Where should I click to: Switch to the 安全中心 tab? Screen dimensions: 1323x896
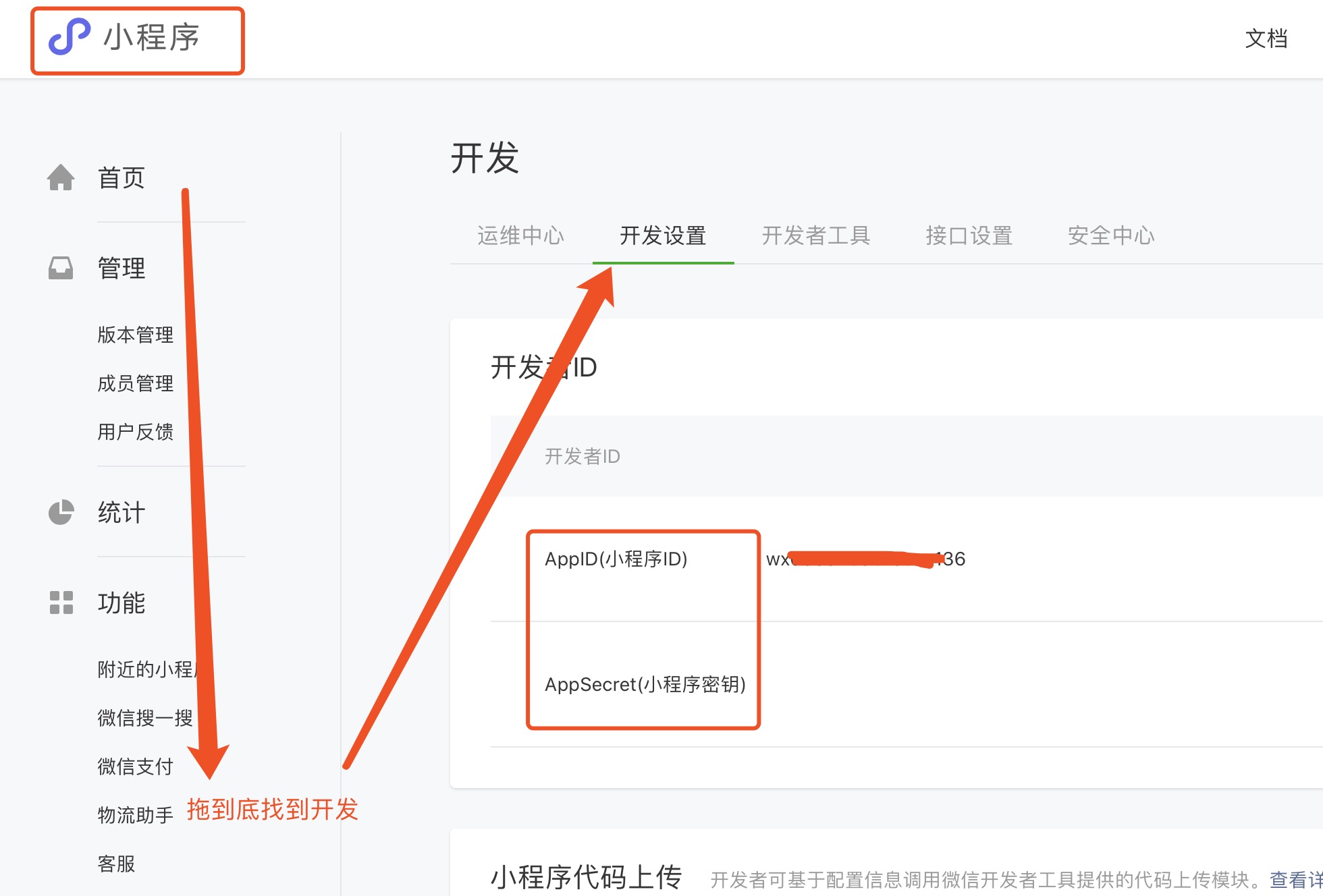(1111, 235)
